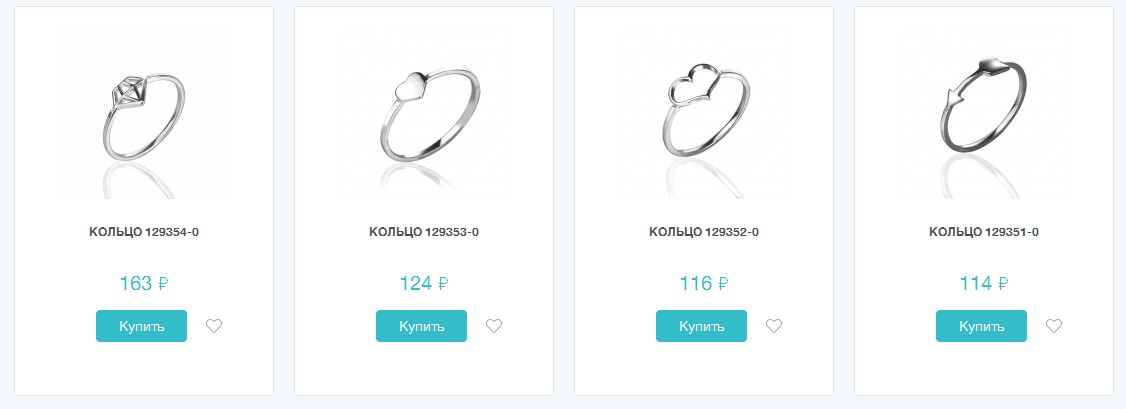
Task: Click the КОЛЬЦО 129352-0 product name
Action: [704, 232]
